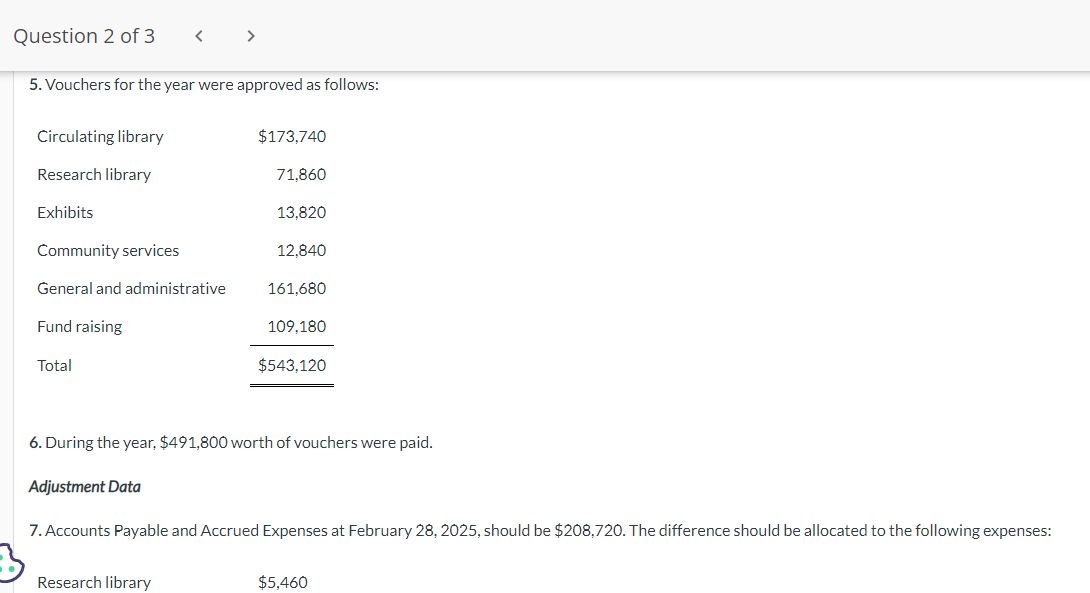Select the item 6 vouchers paid sentence
The width and height of the screenshot is (1090, 593).
click(x=230, y=442)
